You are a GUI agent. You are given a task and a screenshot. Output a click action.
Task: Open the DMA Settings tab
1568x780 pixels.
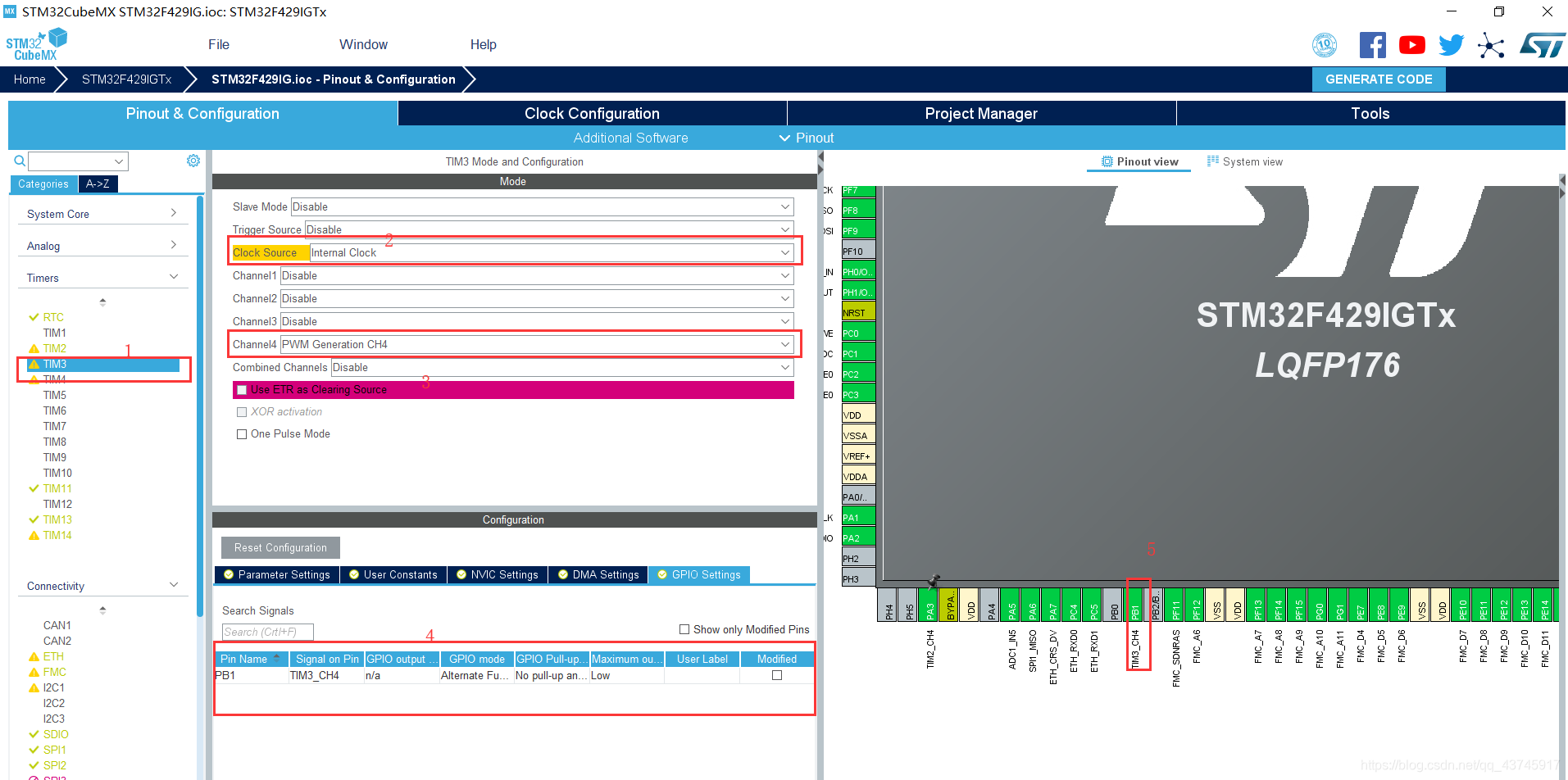click(598, 574)
